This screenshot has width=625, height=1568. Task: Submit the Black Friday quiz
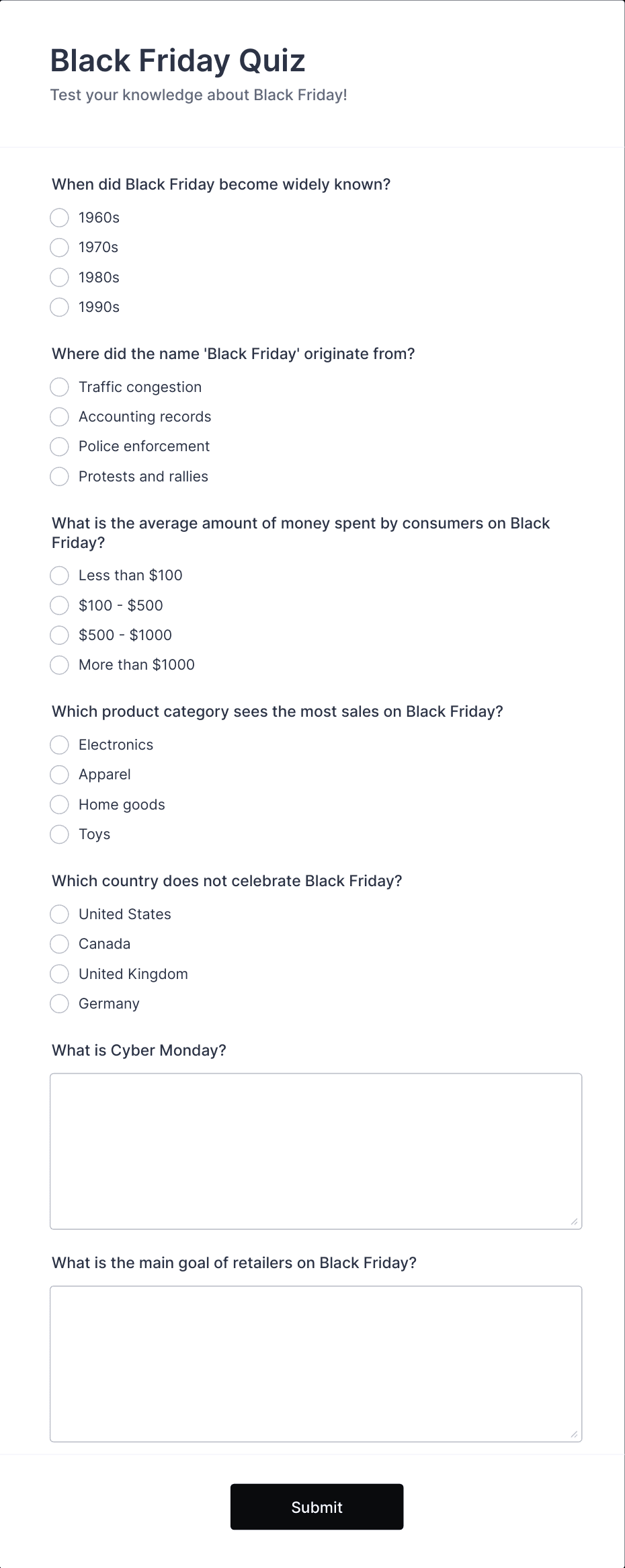tap(316, 1506)
